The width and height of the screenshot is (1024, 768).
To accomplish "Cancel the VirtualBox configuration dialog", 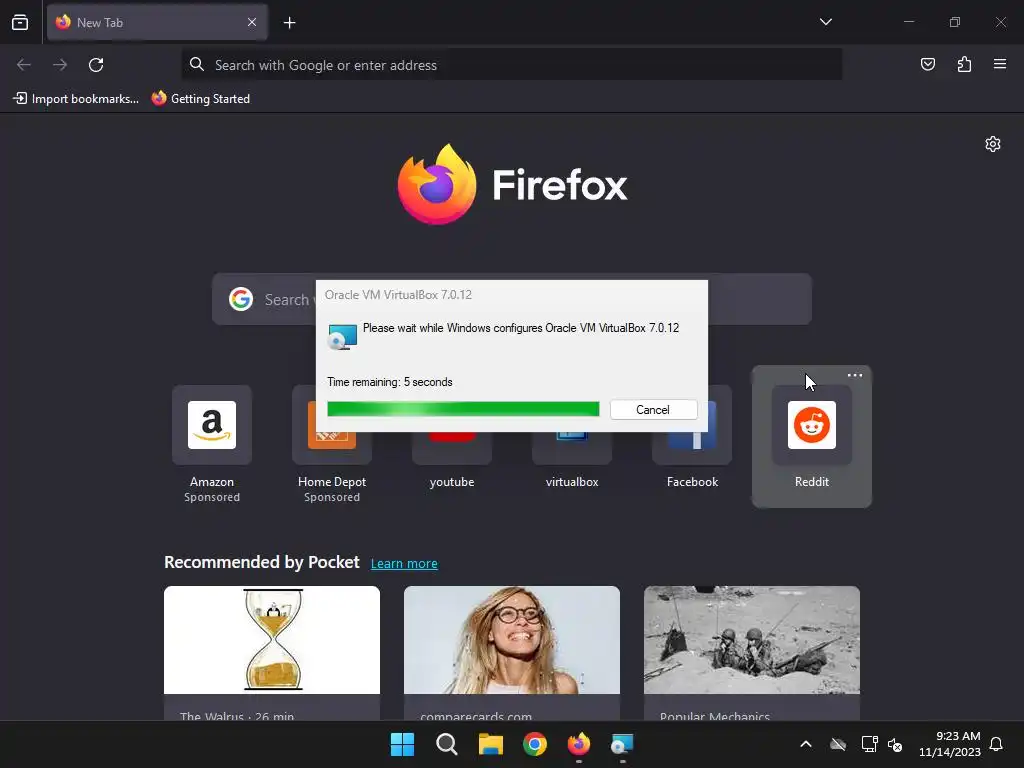I will click(653, 409).
